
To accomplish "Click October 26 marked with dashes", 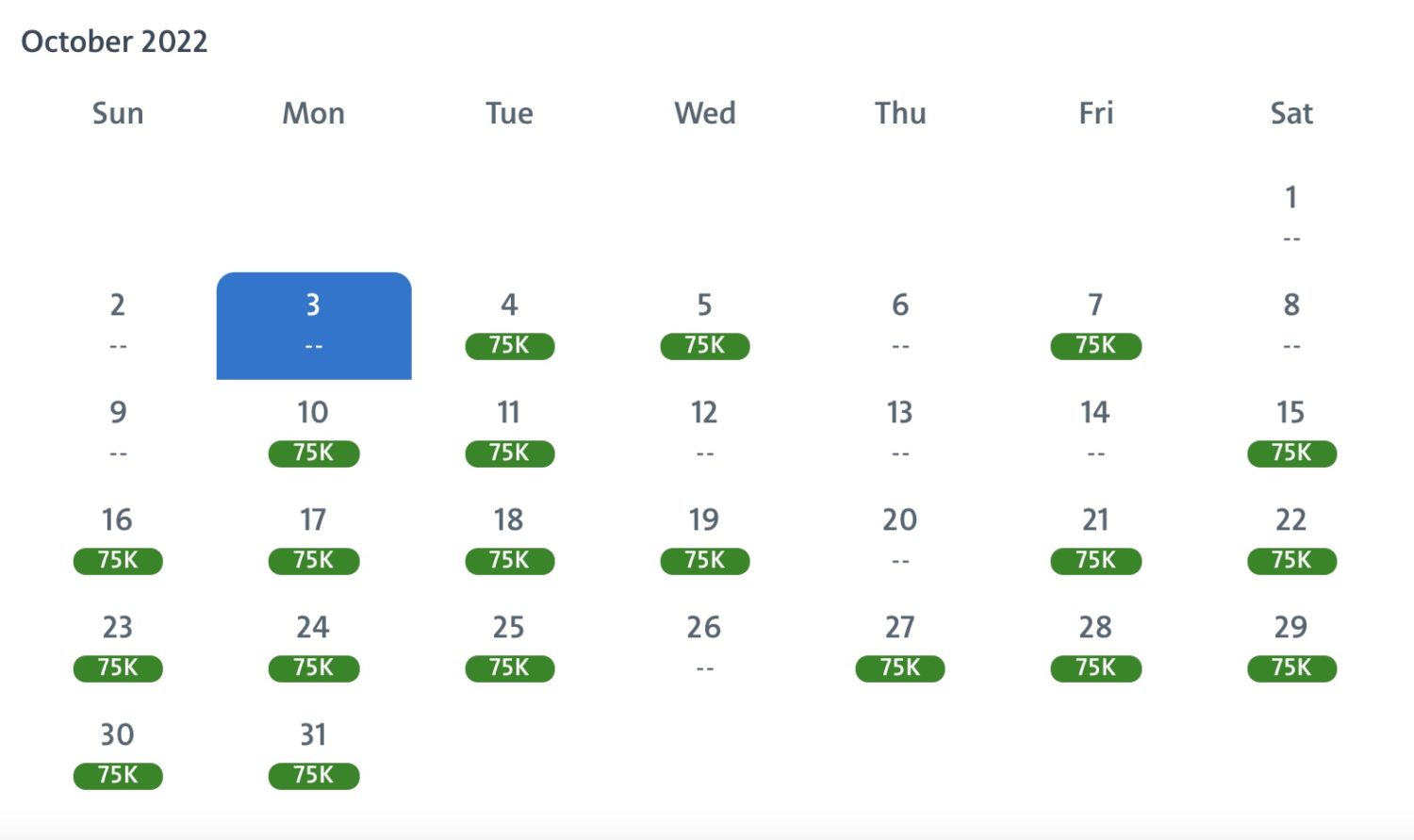I will click(x=704, y=647).
